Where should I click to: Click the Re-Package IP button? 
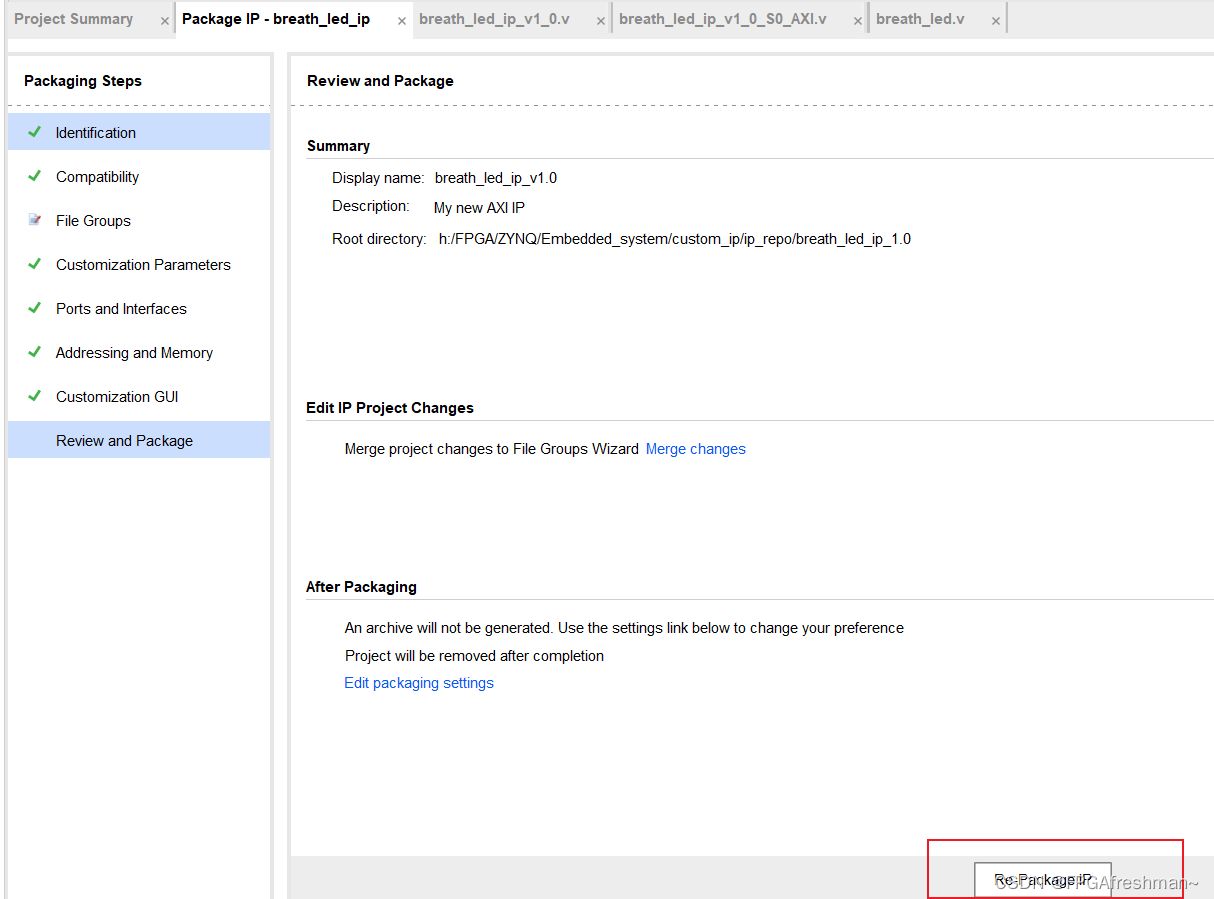(x=1042, y=879)
